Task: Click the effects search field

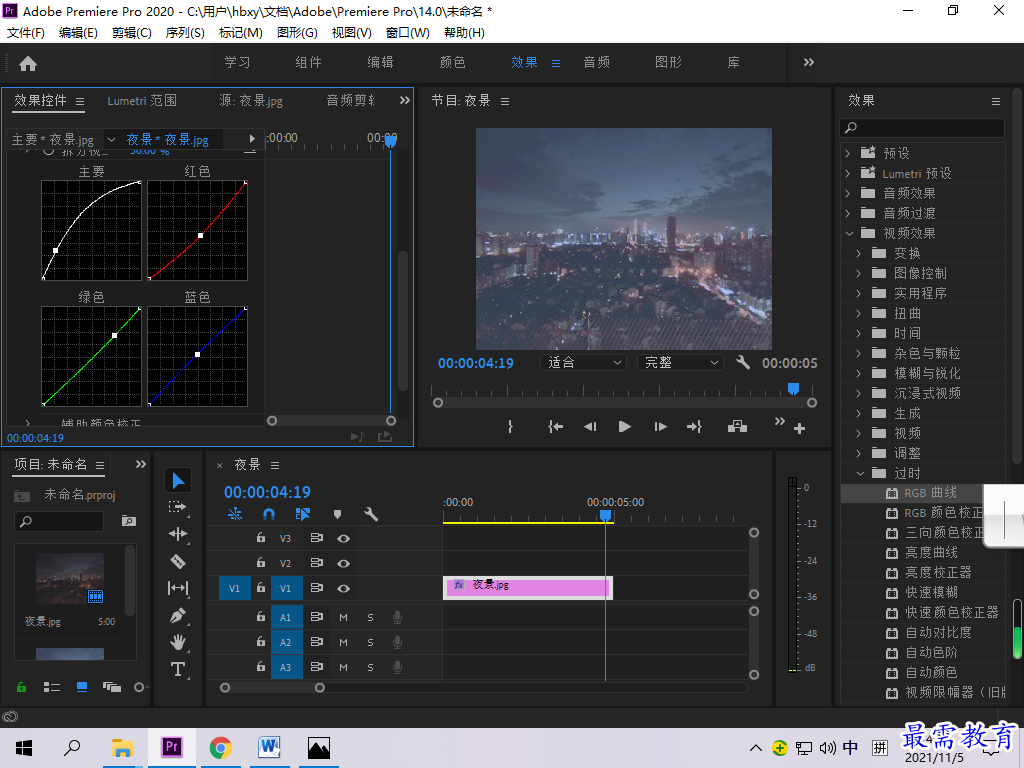Action: click(922, 127)
